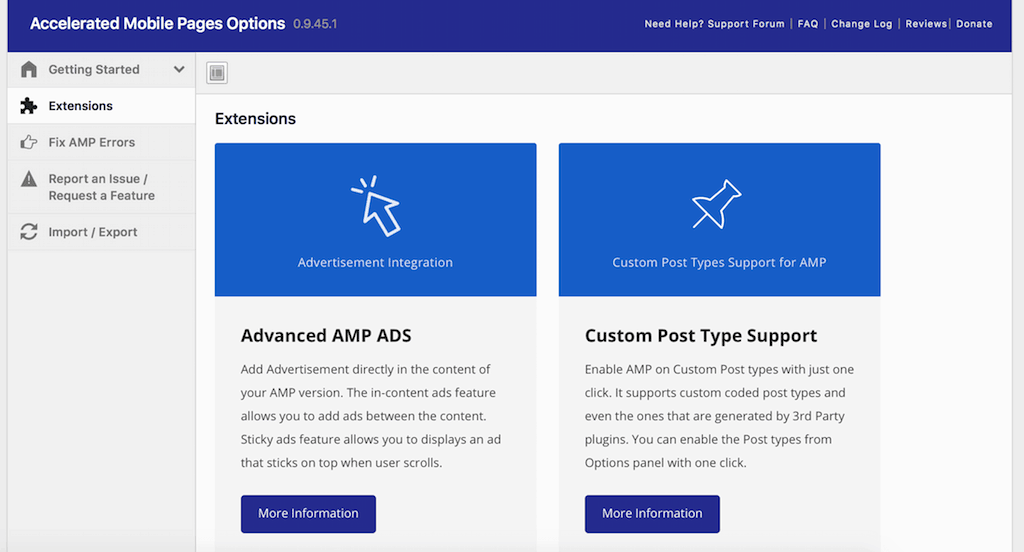The image size is (1024, 552).
Task: Click the Custom Post Types pushpin icon
Action: point(718,204)
